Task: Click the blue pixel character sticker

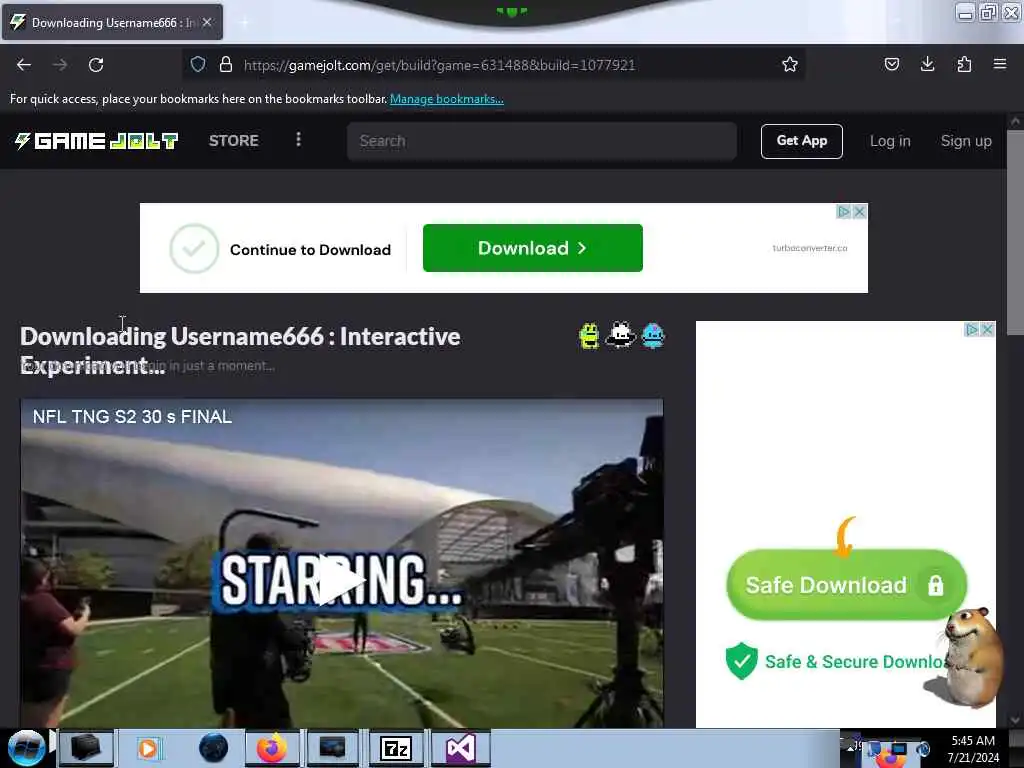Action: point(653,336)
